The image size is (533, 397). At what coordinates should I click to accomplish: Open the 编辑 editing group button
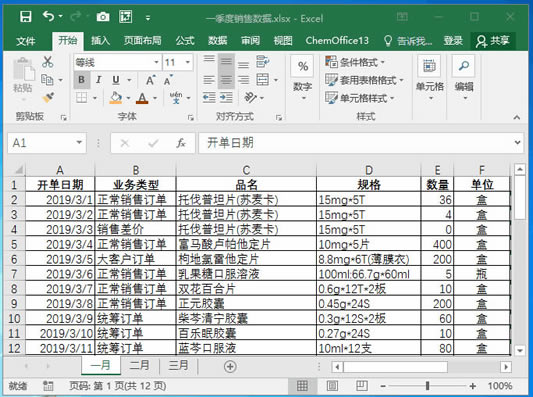tap(464, 78)
